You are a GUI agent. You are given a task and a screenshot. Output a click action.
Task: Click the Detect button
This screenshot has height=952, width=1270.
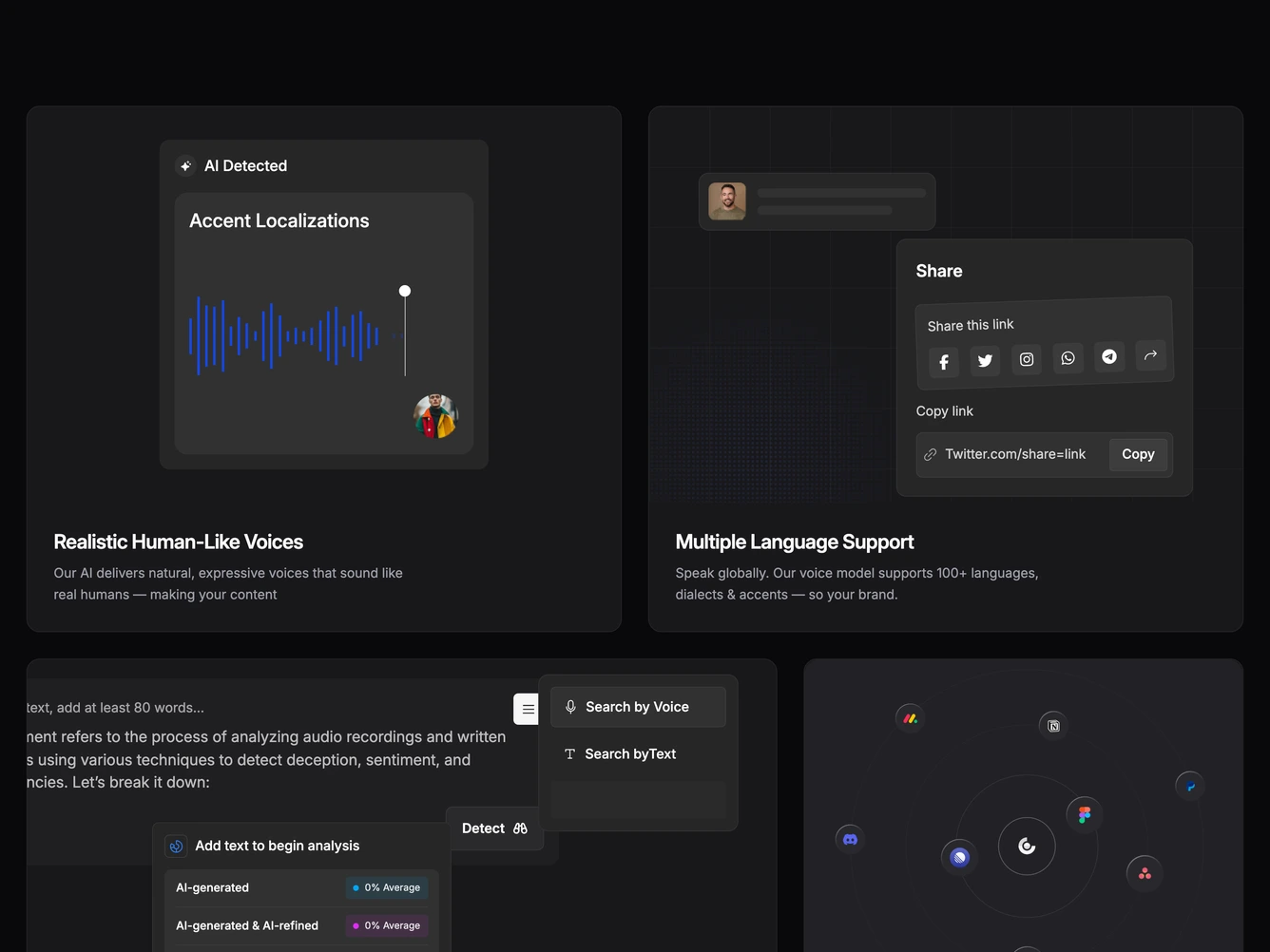click(494, 828)
